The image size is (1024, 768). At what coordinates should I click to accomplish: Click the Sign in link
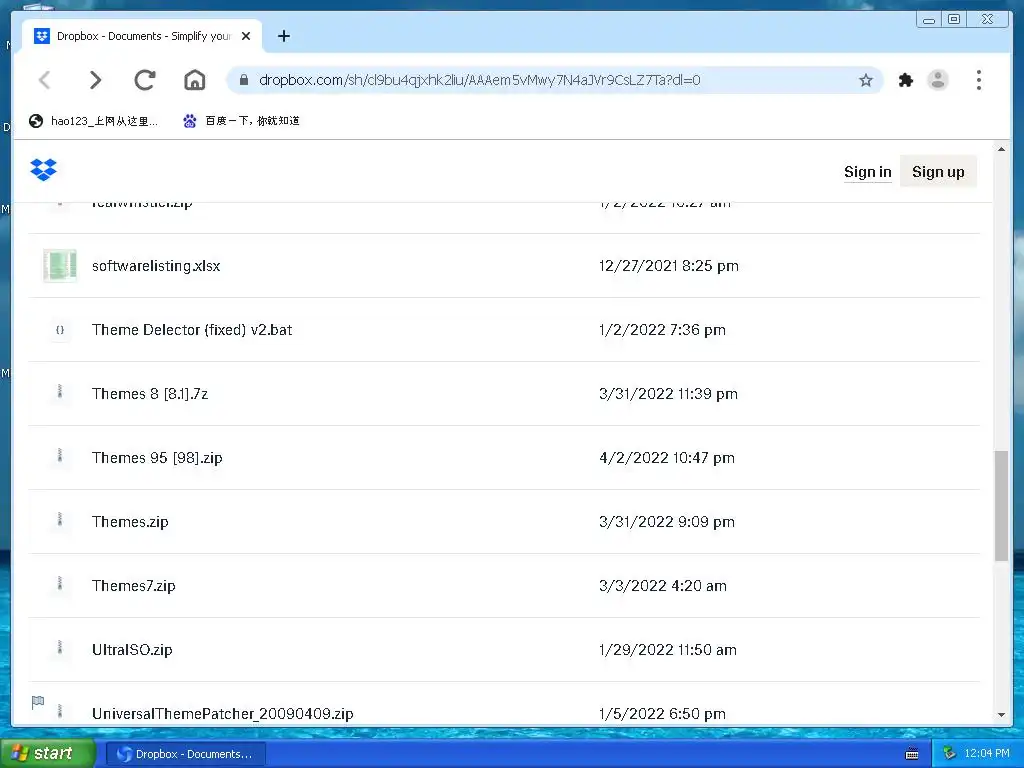867,172
